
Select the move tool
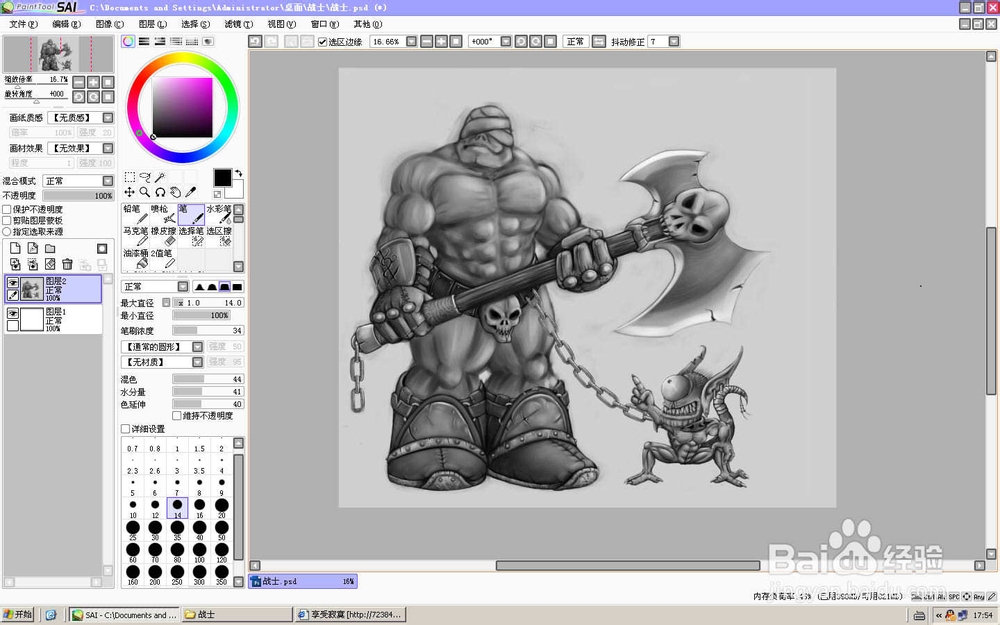pyautogui.click(x=129, y=192)
